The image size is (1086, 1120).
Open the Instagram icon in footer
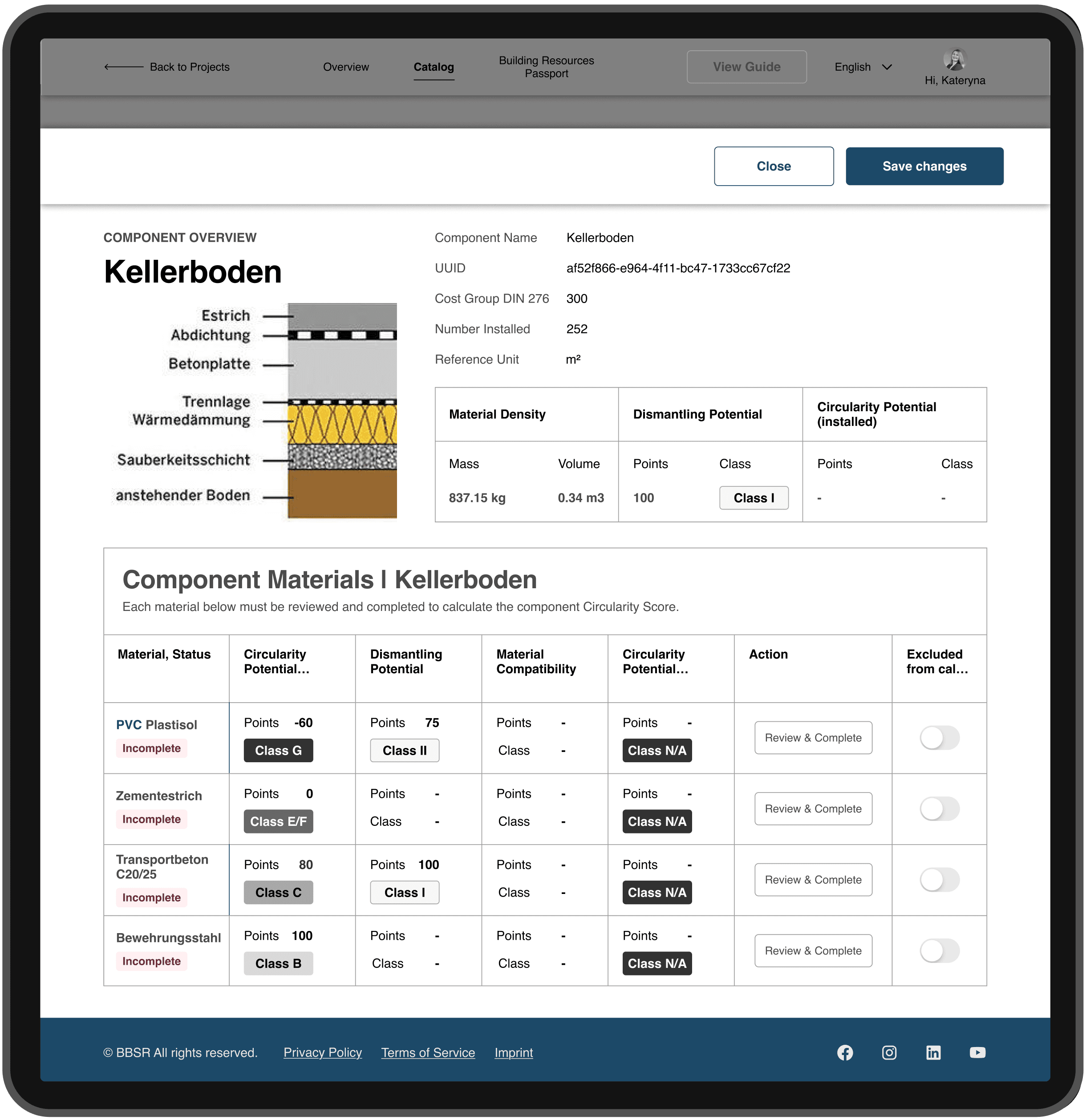click(889, 1052)
